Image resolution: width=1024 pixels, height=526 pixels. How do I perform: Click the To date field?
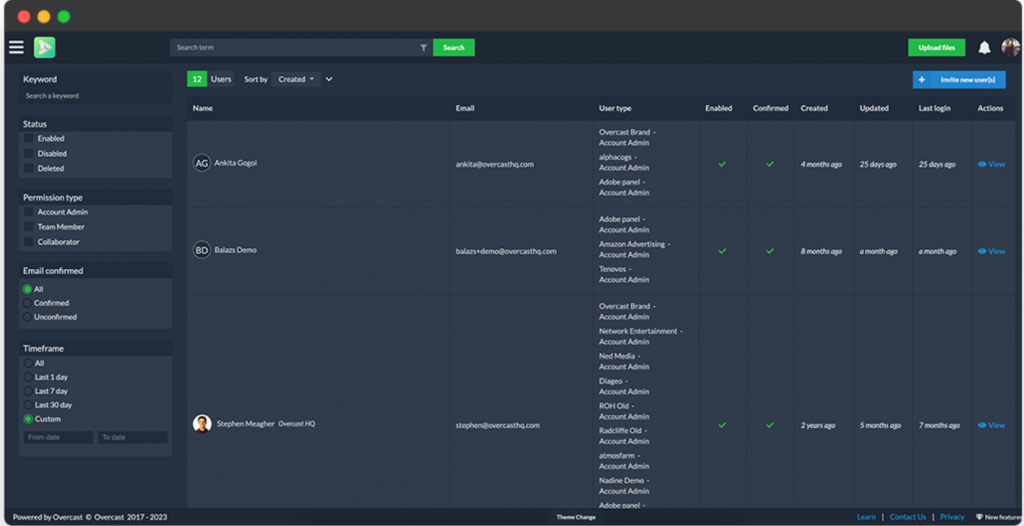click(133, 437)
